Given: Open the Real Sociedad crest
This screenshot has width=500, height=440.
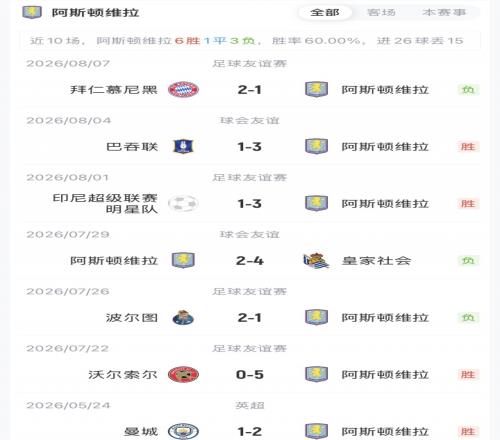Looking at the screenshot, I should coord(316,260).
